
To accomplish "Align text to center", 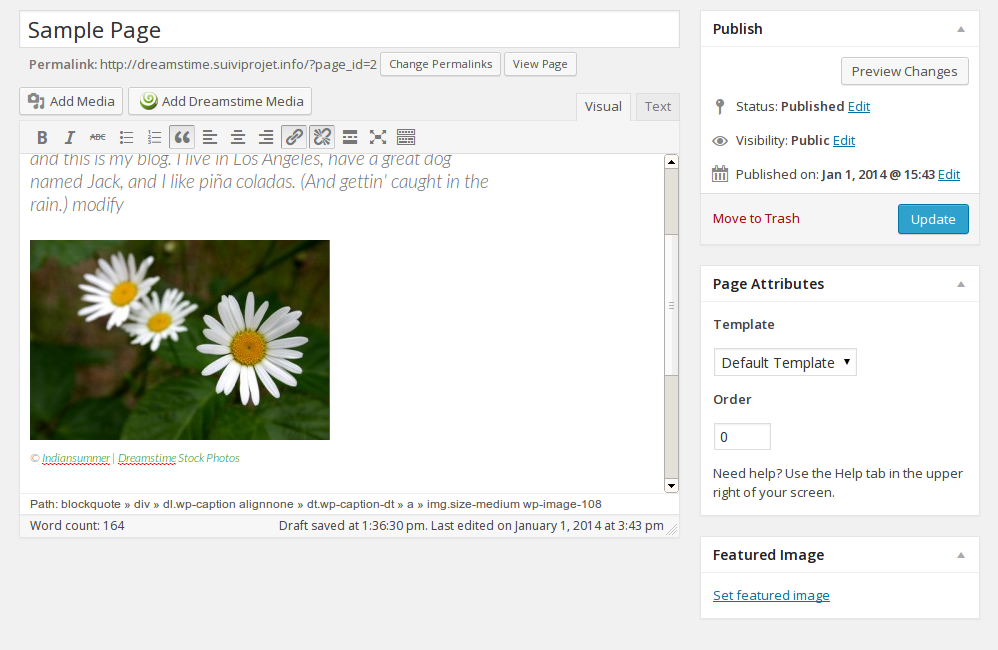I will [x=238, y=137].
